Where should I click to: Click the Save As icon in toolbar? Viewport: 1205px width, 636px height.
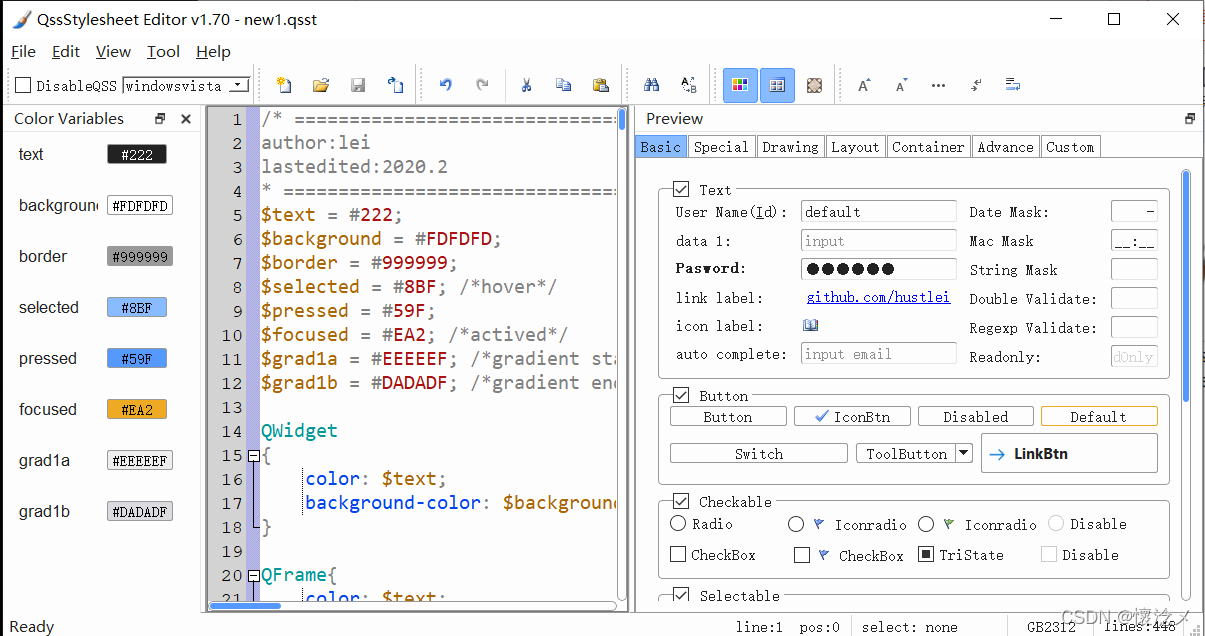click(396, 86)
